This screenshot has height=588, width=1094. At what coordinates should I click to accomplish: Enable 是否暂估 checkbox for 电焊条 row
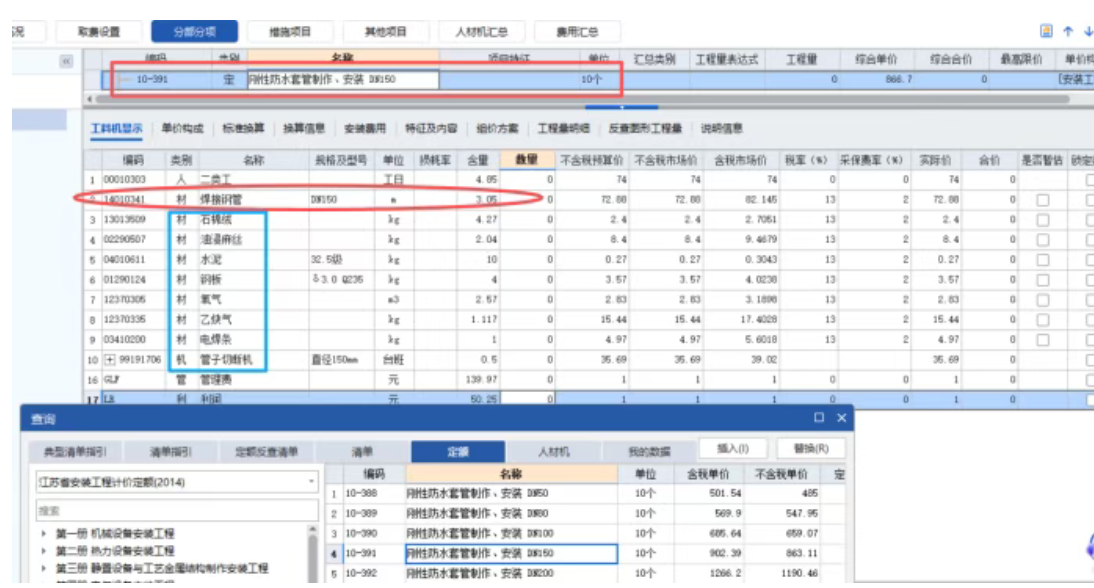pyautogui.click(x=1042, y=340)
